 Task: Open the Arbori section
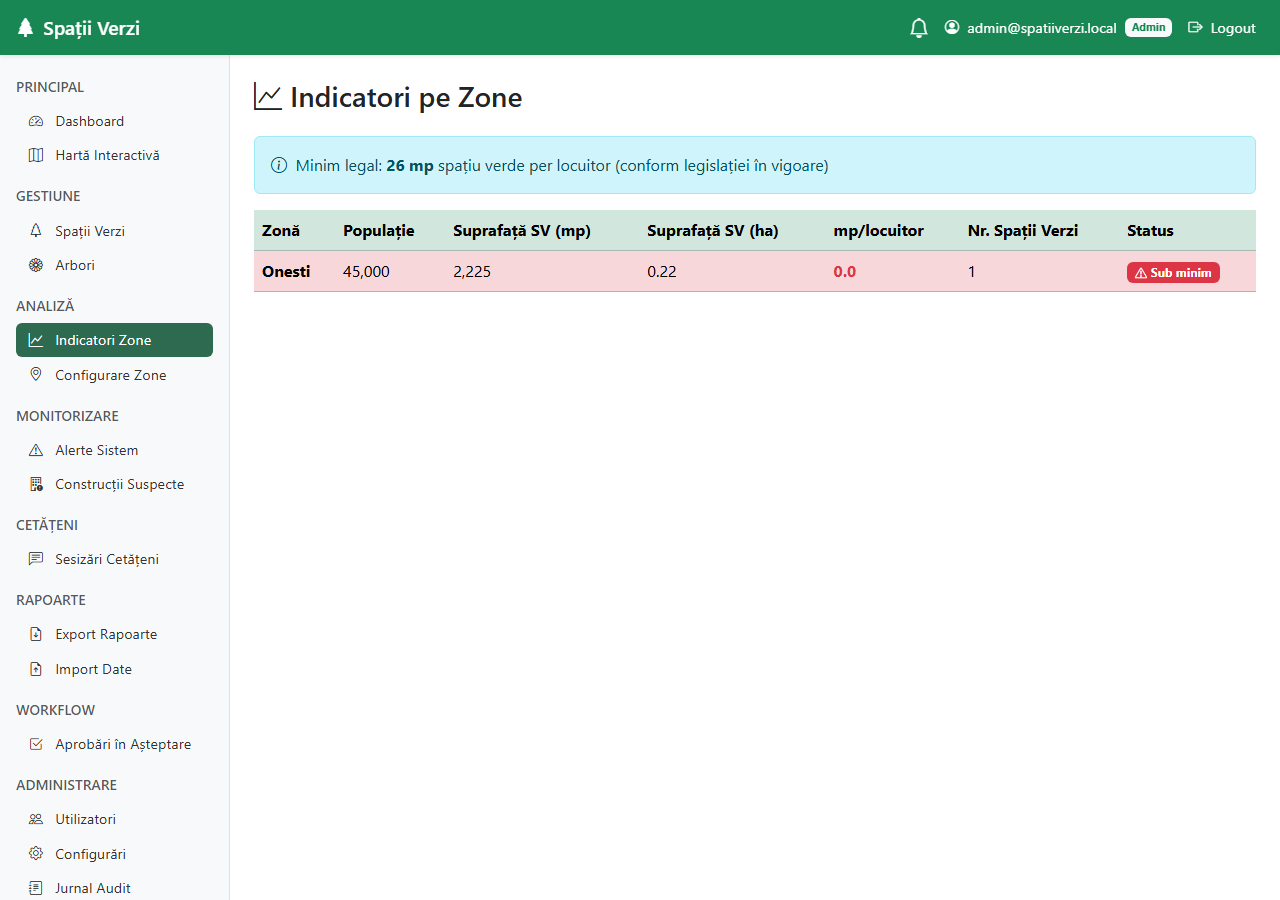114,265
